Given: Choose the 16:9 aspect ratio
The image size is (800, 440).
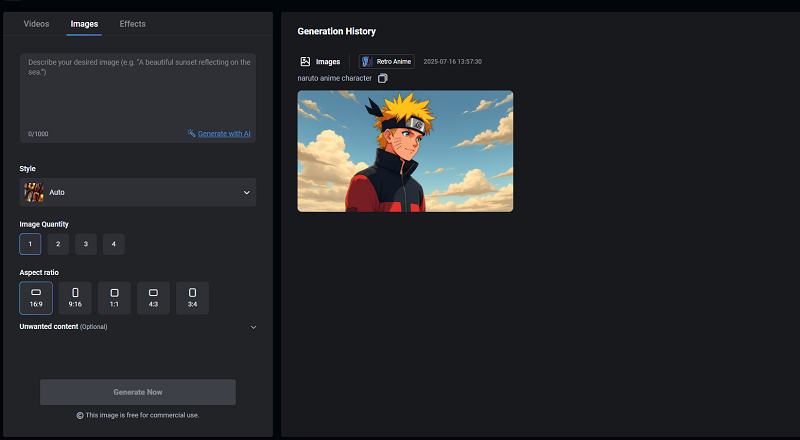Looking at the screenshot, I should click(x=36, y=298).
